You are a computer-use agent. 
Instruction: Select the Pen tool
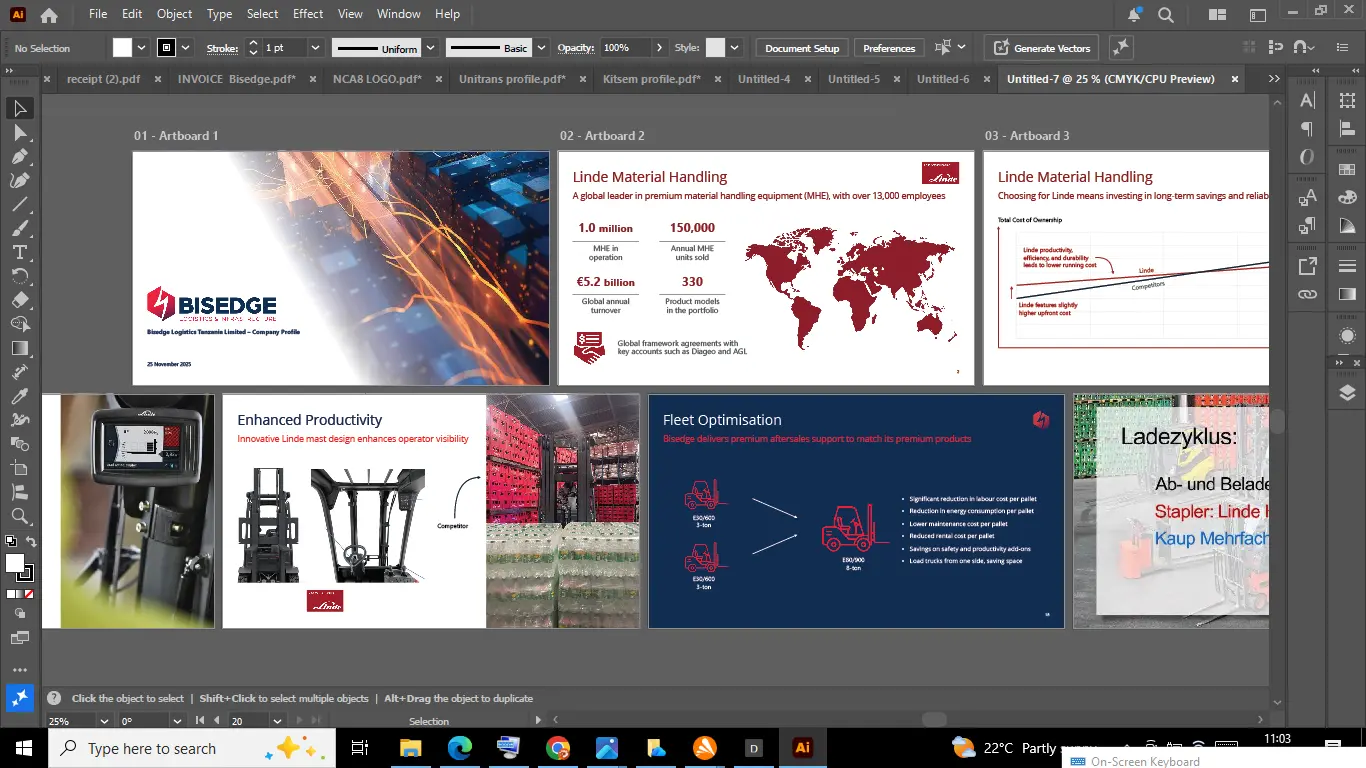click(20, 156)
